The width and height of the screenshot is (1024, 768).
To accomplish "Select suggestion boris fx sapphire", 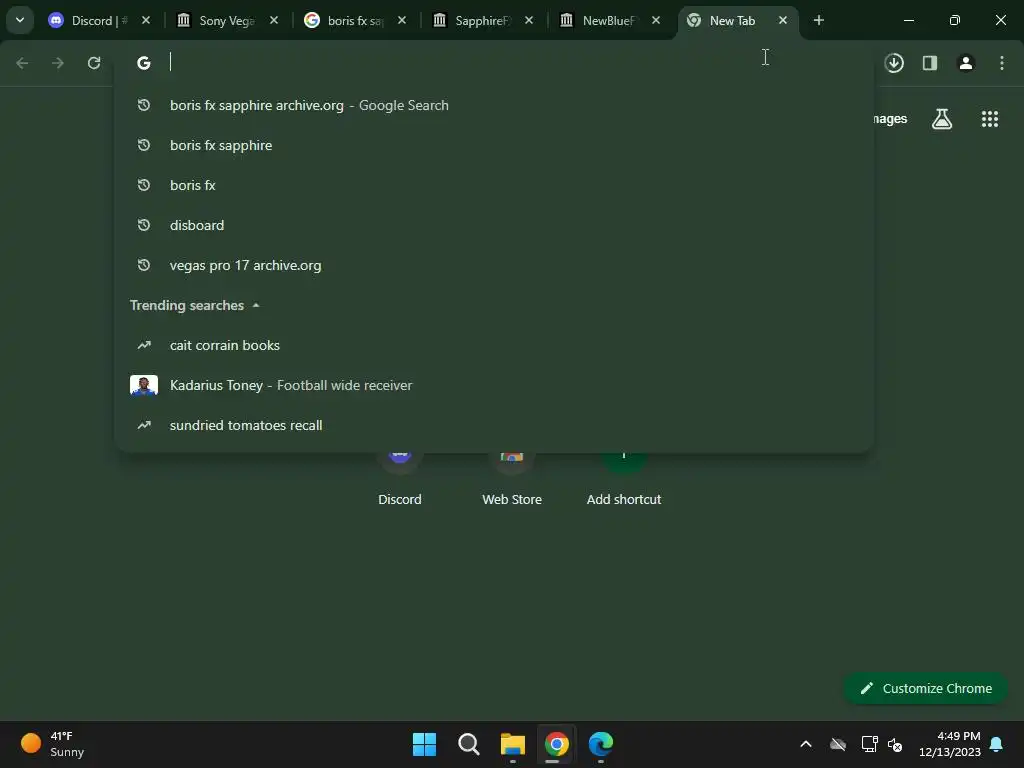I will [494, 145].
